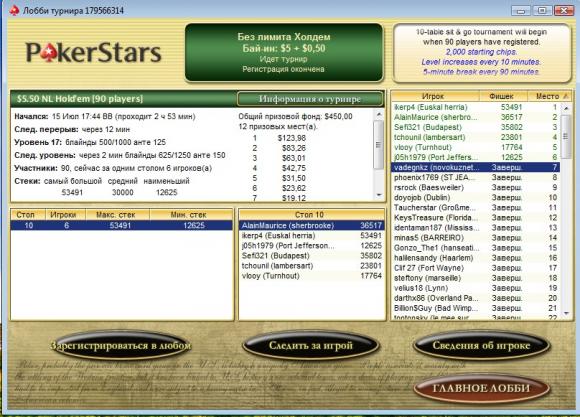This screenshot has width=580, height=417.
Task: Click the Следить за игрой button
Action: pyautogui.click(x=311, y=346)
